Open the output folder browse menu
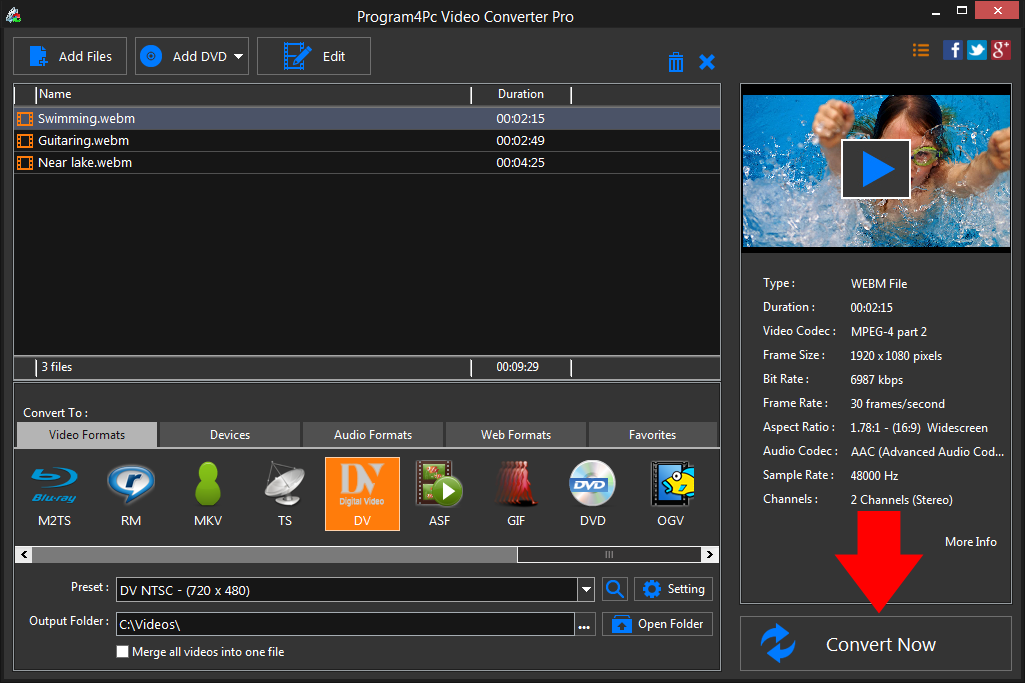Image resolution: width=1025 pixels, height=683 pixels. pyautogui.click(x=584, y=623)
